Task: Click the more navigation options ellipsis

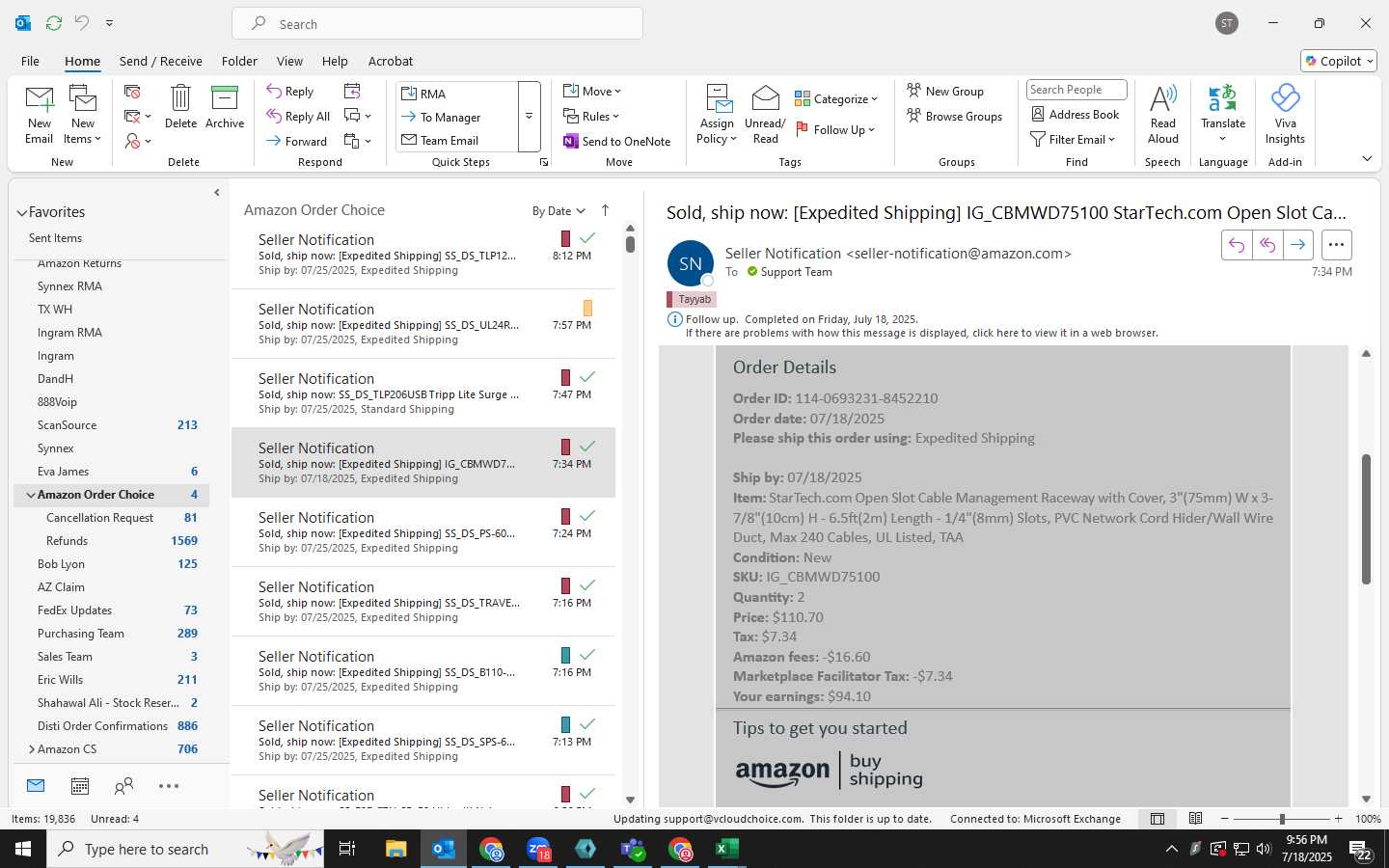Action: tap(169, 786)
